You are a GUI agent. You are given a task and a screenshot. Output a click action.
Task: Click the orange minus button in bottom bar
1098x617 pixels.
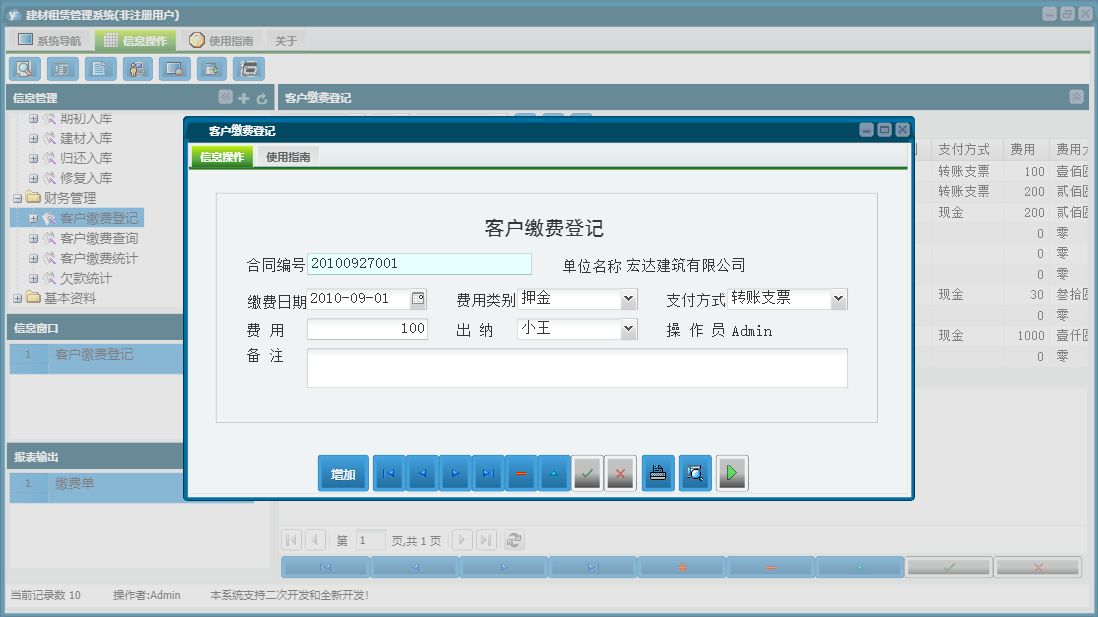click(x=771, y=567)
